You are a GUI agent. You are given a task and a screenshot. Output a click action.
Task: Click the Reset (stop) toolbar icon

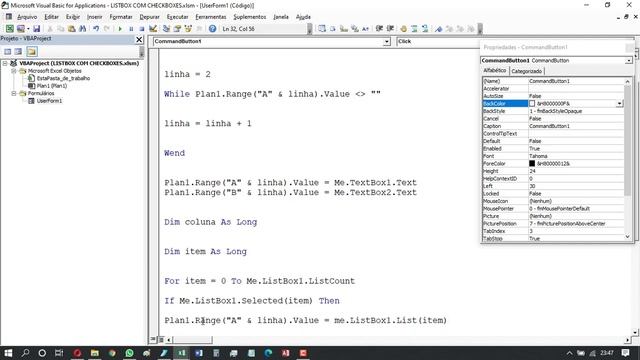tap(142, 29)
